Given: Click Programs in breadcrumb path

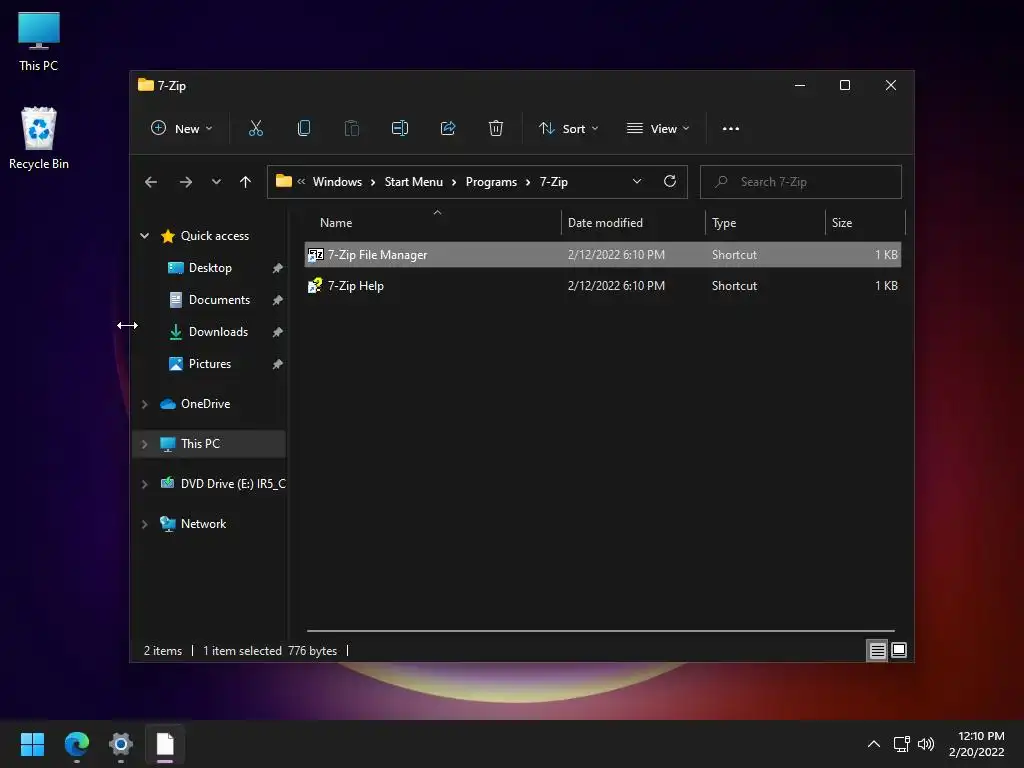Looking at the screenshot, I should click(x=491, y=182).
